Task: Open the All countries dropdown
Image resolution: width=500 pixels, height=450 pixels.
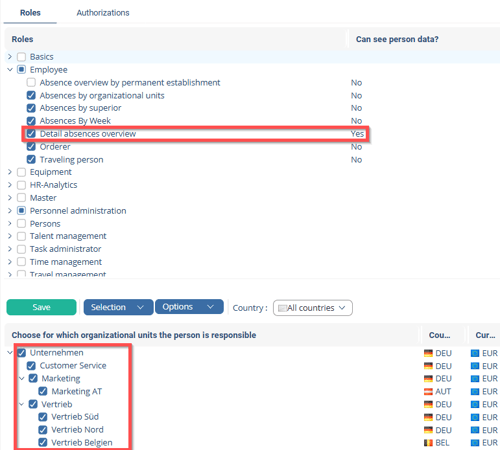Action: 313,308
